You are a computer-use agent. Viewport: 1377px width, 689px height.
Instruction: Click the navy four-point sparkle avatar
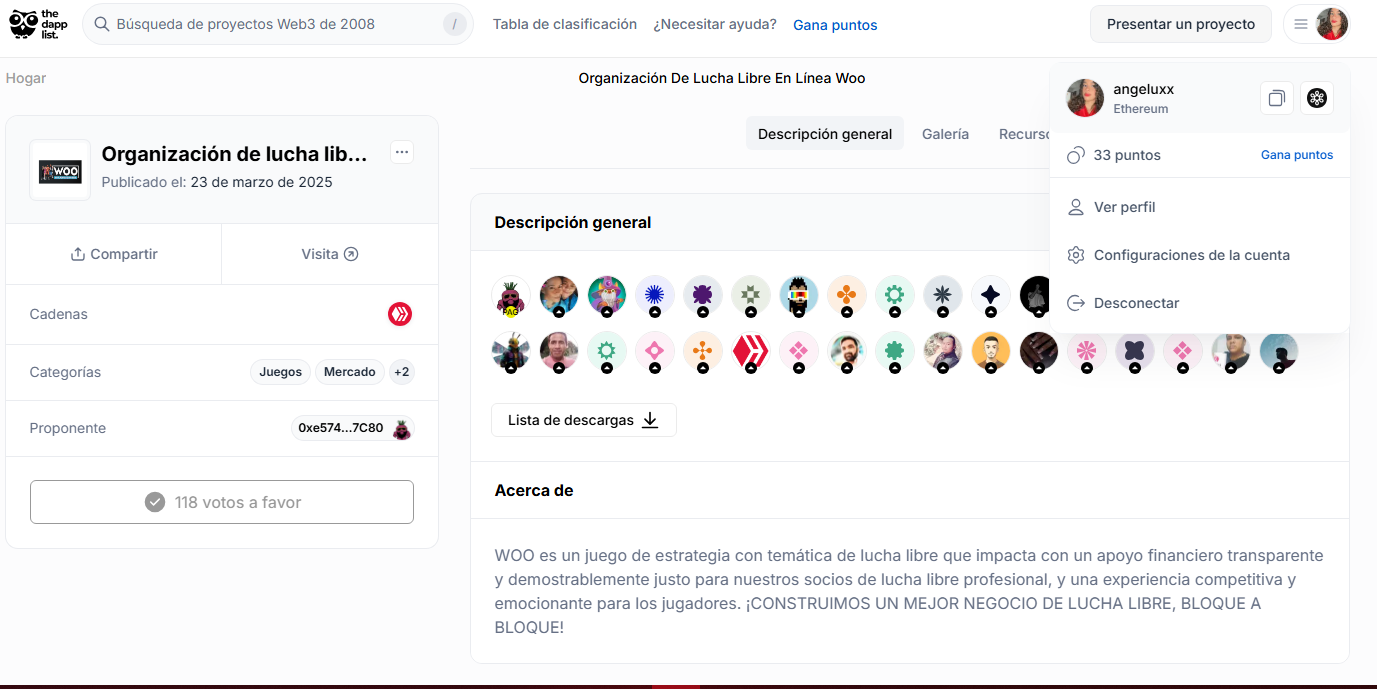click(x=991, y=296)
